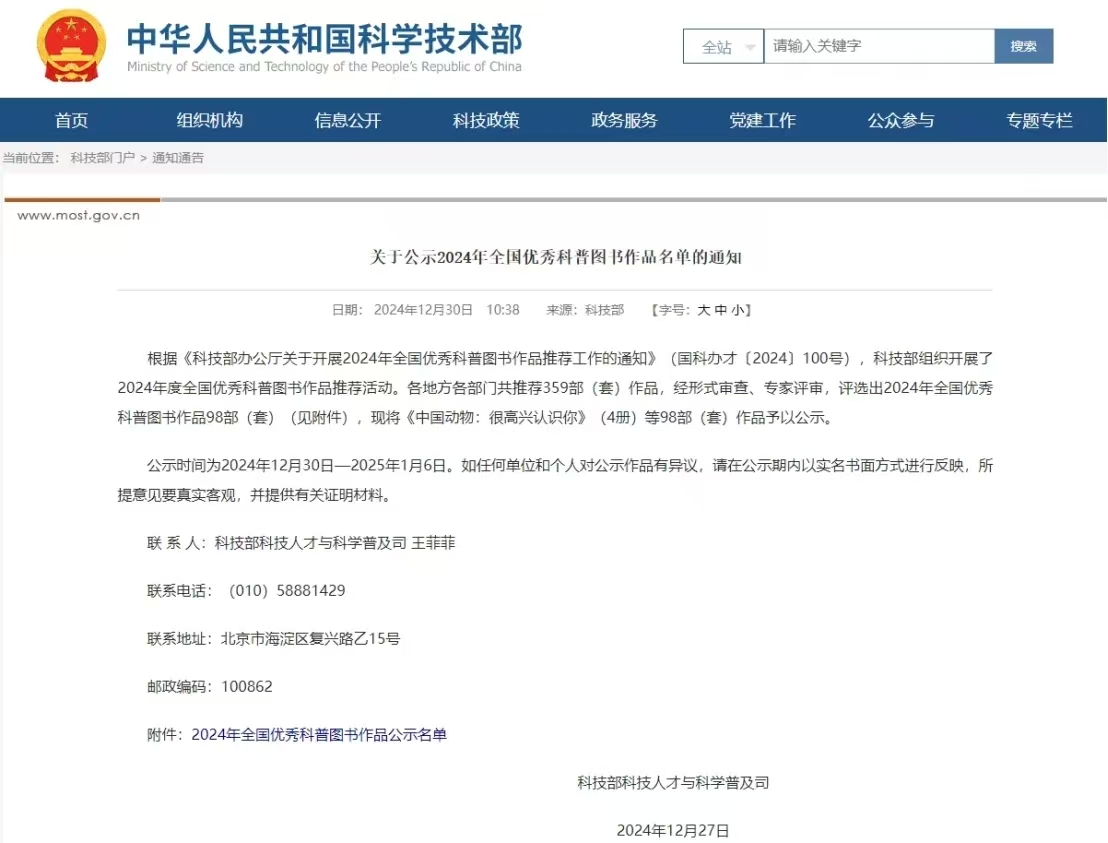This screenshot has height=843, width=1108.
Task: Open the 科技政策 navigation item
Action: [x=486, y=121]
